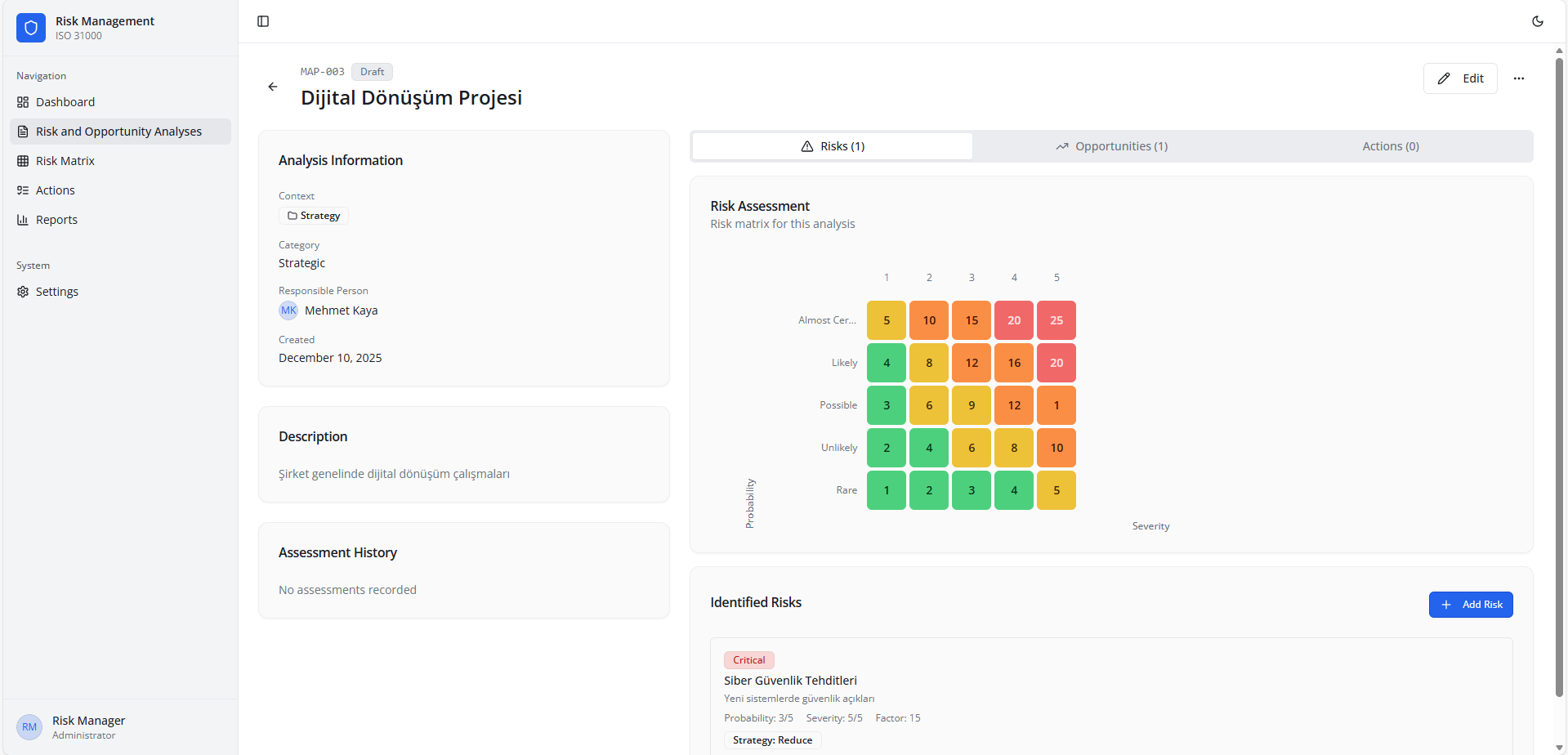Click the Strategy context tag
1568x755 pixels.
(x=314, y=216)
